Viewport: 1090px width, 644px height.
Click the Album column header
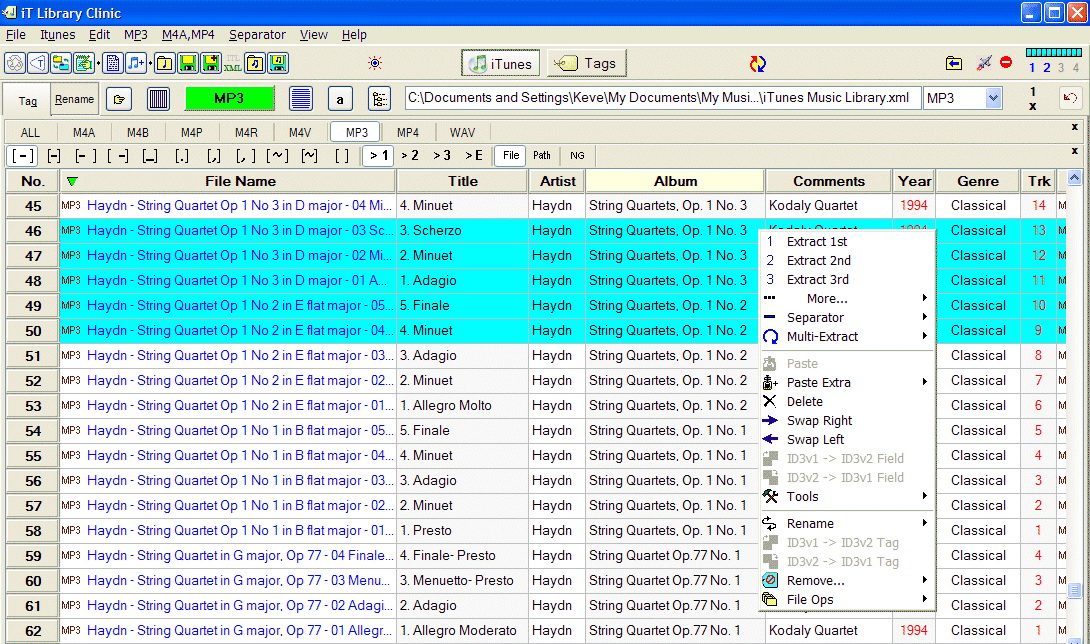[675, 181]
